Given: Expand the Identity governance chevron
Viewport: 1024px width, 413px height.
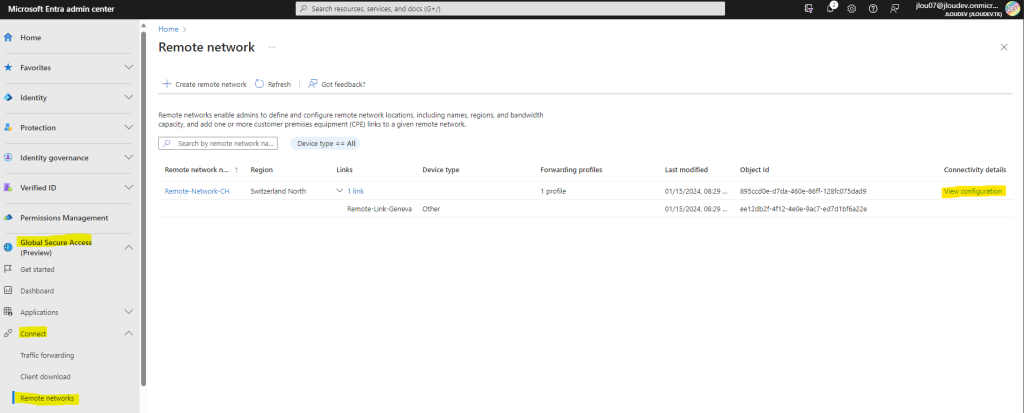Looking at the screenshot, I should pyautogui.click(x=129, y=158).
